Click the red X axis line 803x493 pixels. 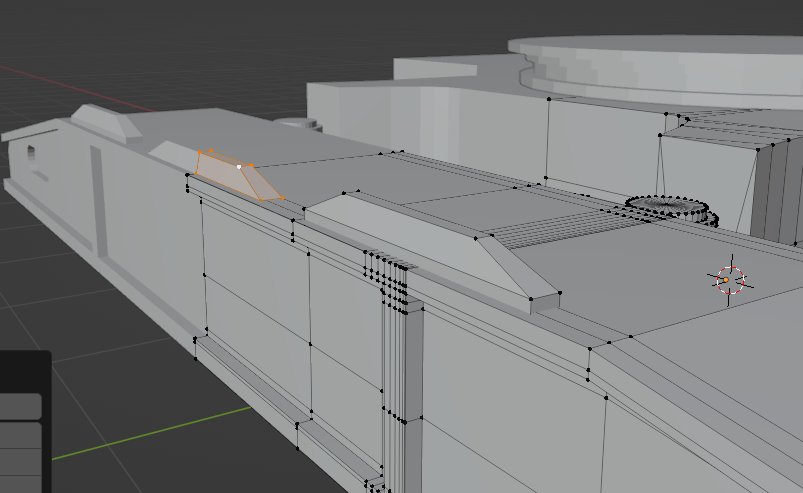pos(77,89)
